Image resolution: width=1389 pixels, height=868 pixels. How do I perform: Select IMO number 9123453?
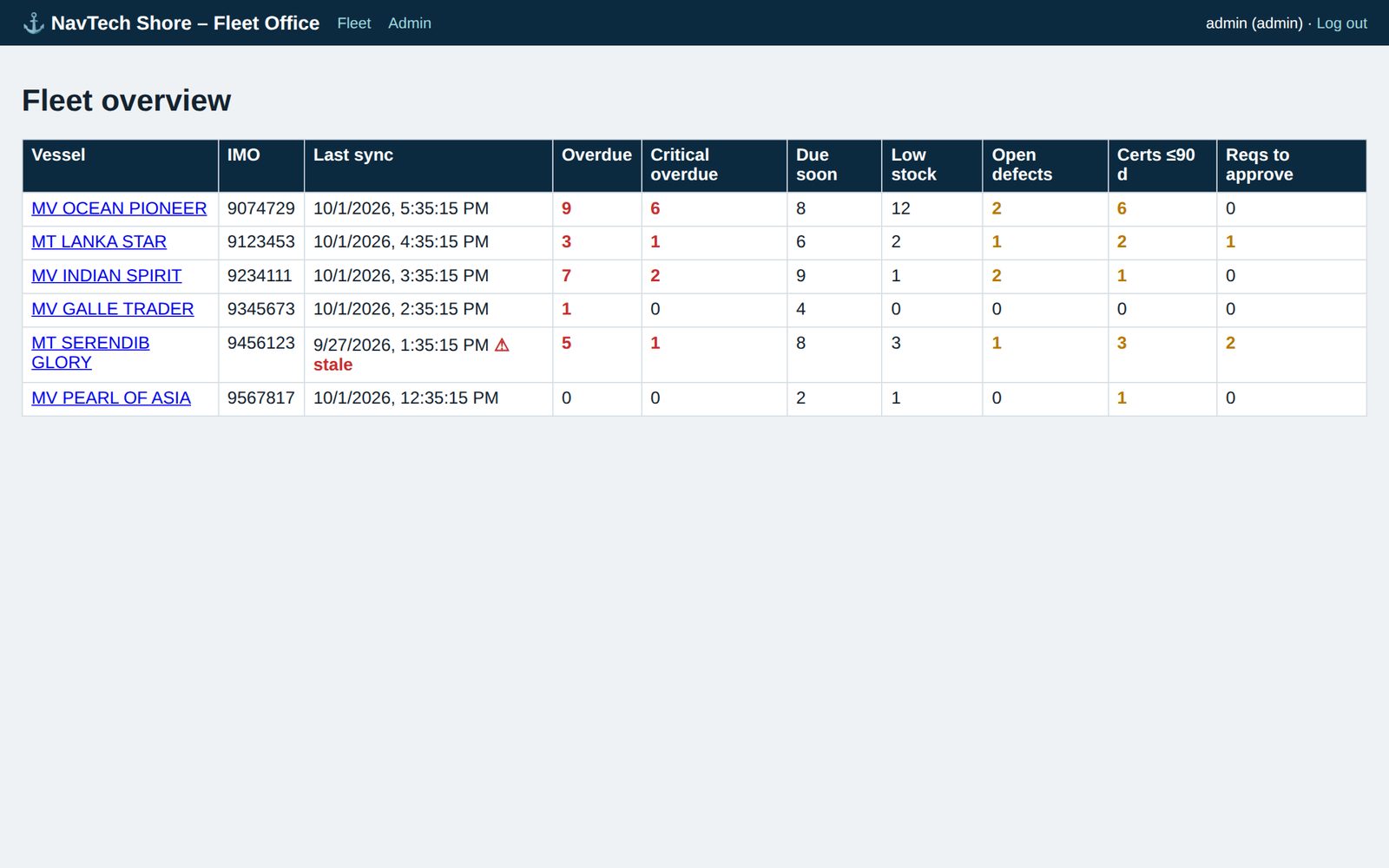point(261,242)
